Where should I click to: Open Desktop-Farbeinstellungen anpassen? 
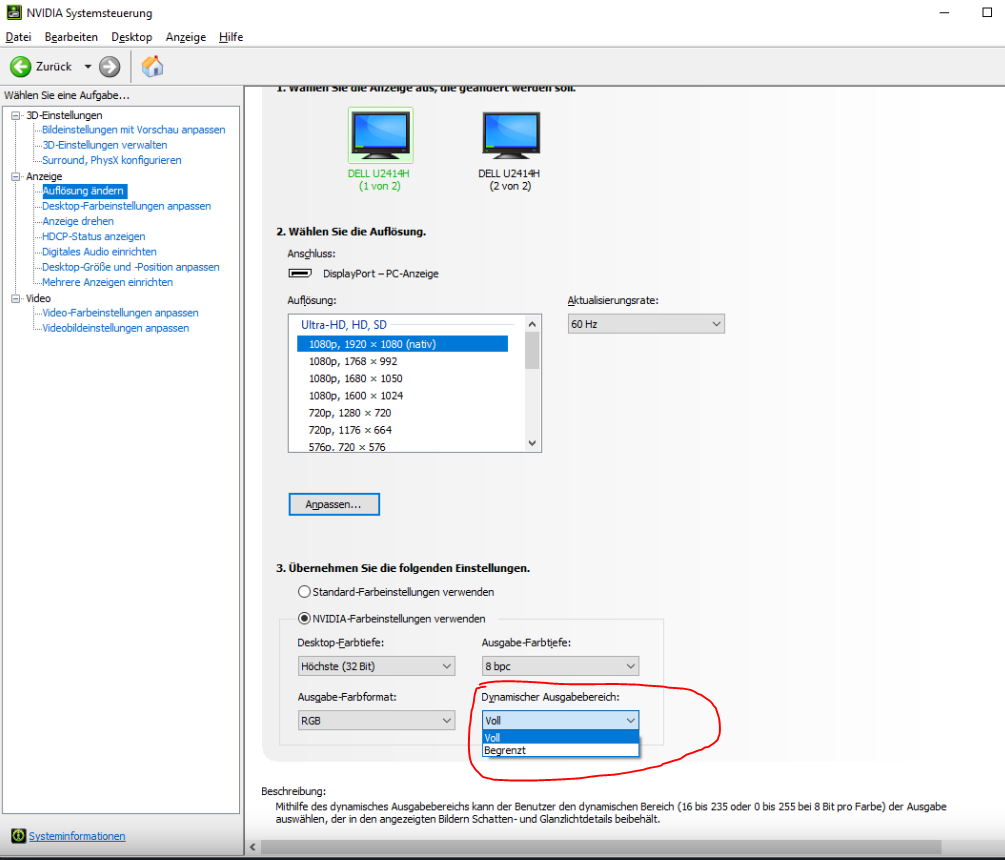(126, 206)
